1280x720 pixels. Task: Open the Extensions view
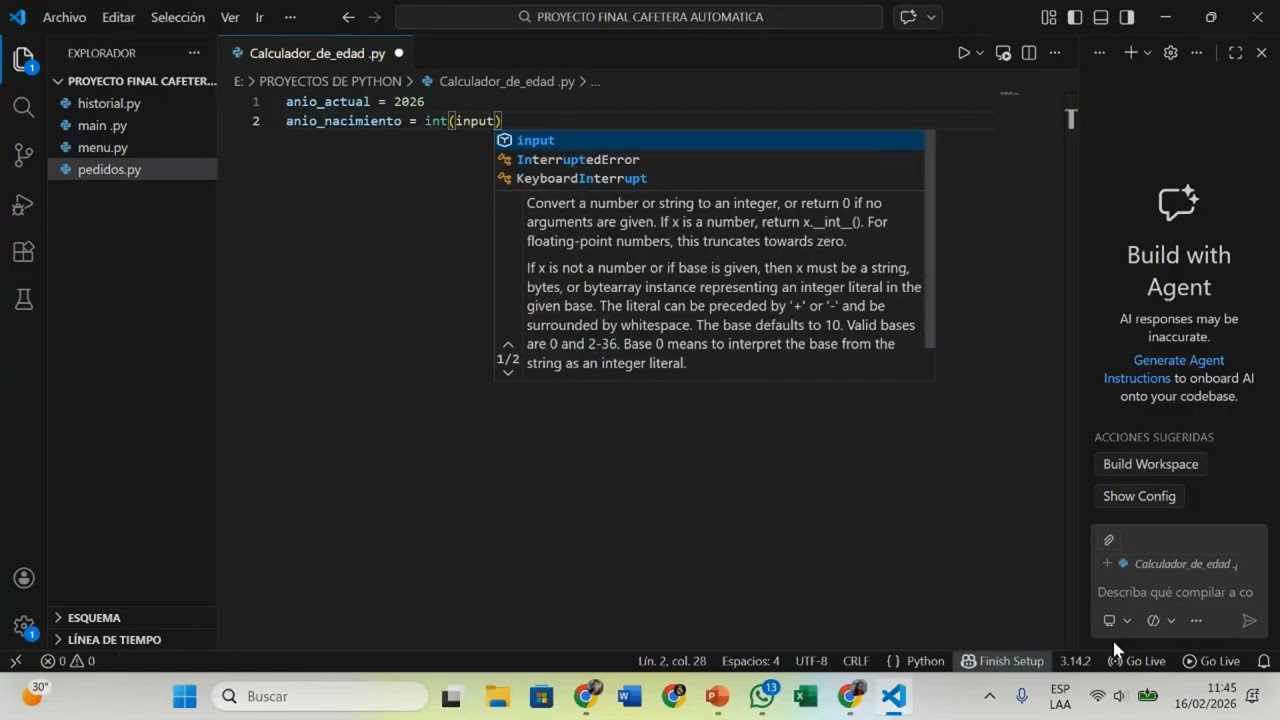(24, 252)
